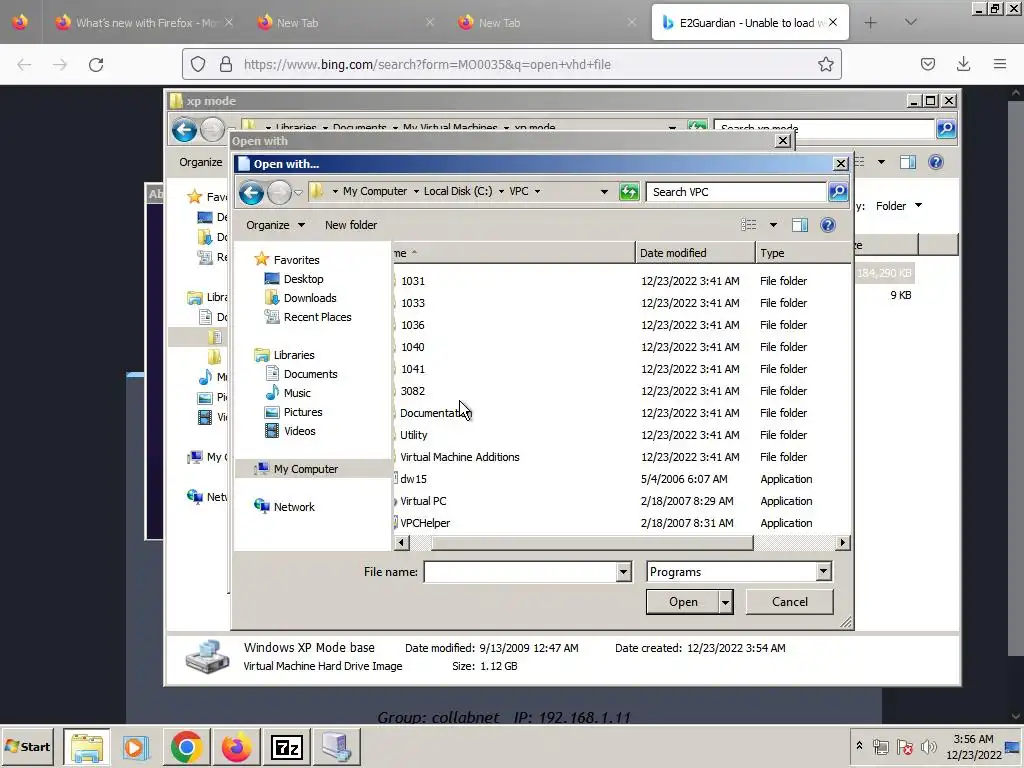Switch to What's new with Firefox tab
Screen dimensions: 1024x768
click(145, 23)
